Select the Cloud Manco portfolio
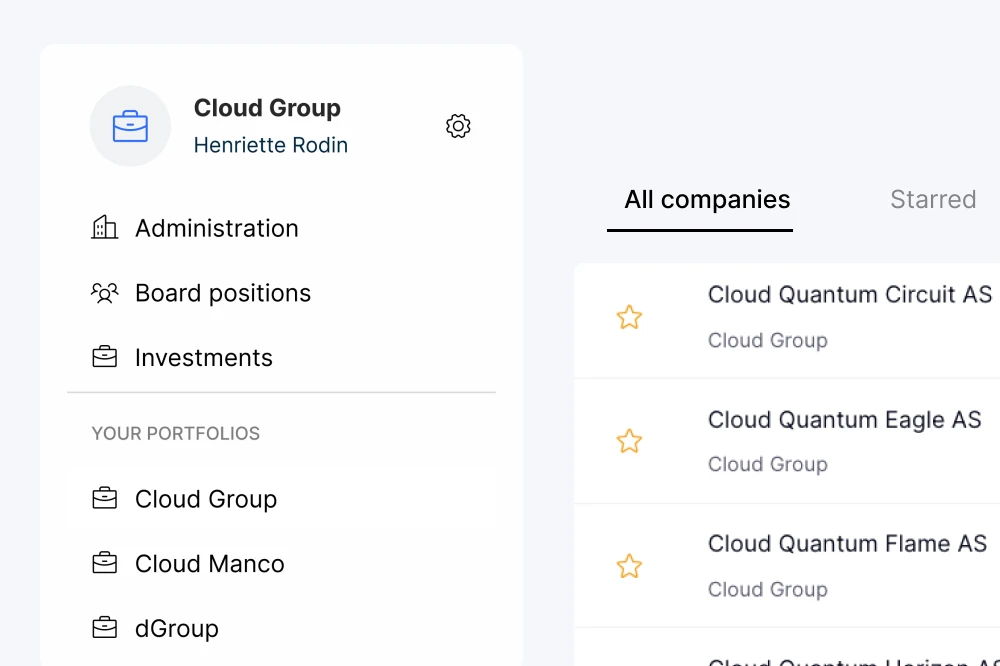 [x=210, y=563]
